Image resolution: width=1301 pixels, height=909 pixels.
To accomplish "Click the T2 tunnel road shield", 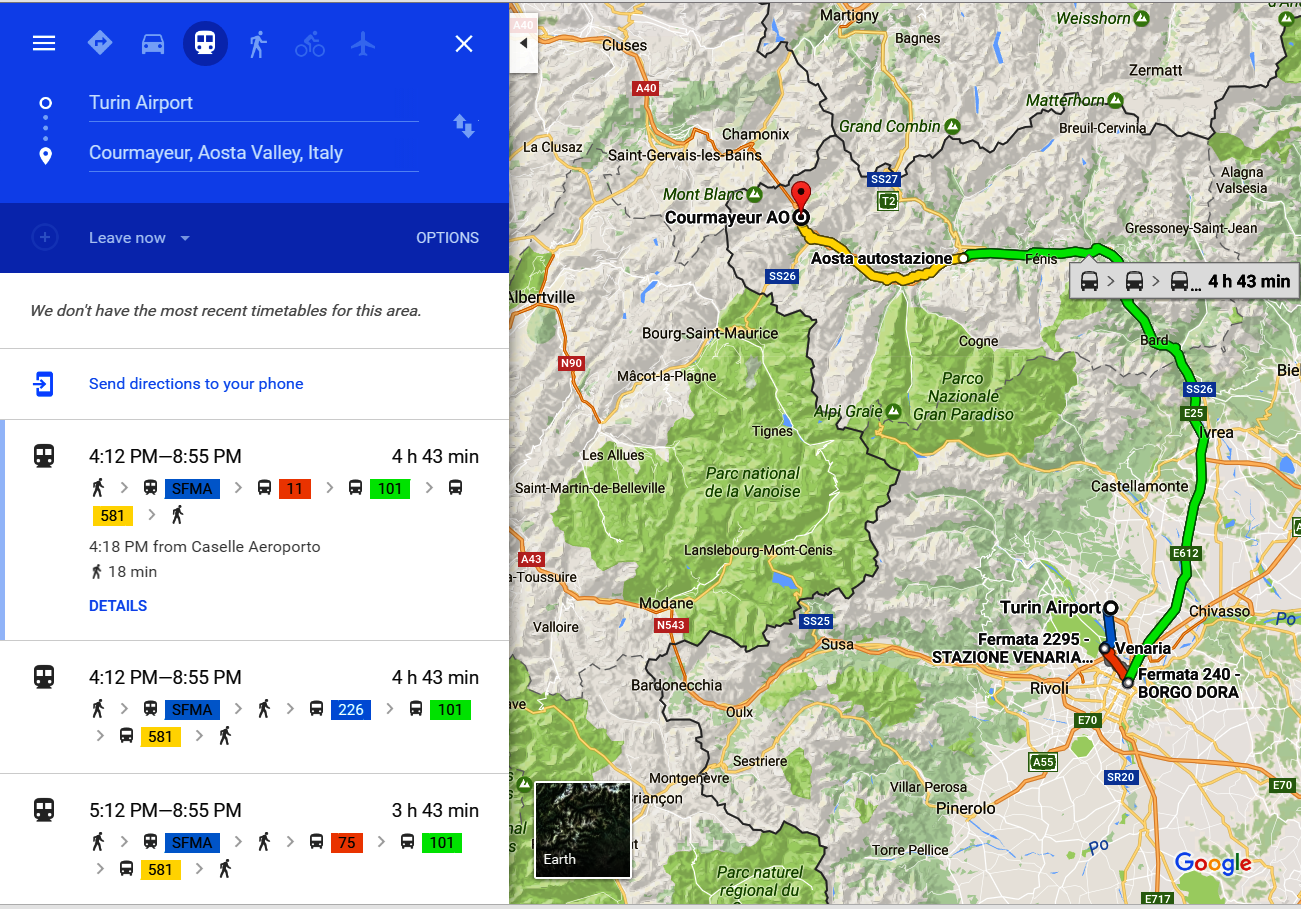I will tap(887, 201).
